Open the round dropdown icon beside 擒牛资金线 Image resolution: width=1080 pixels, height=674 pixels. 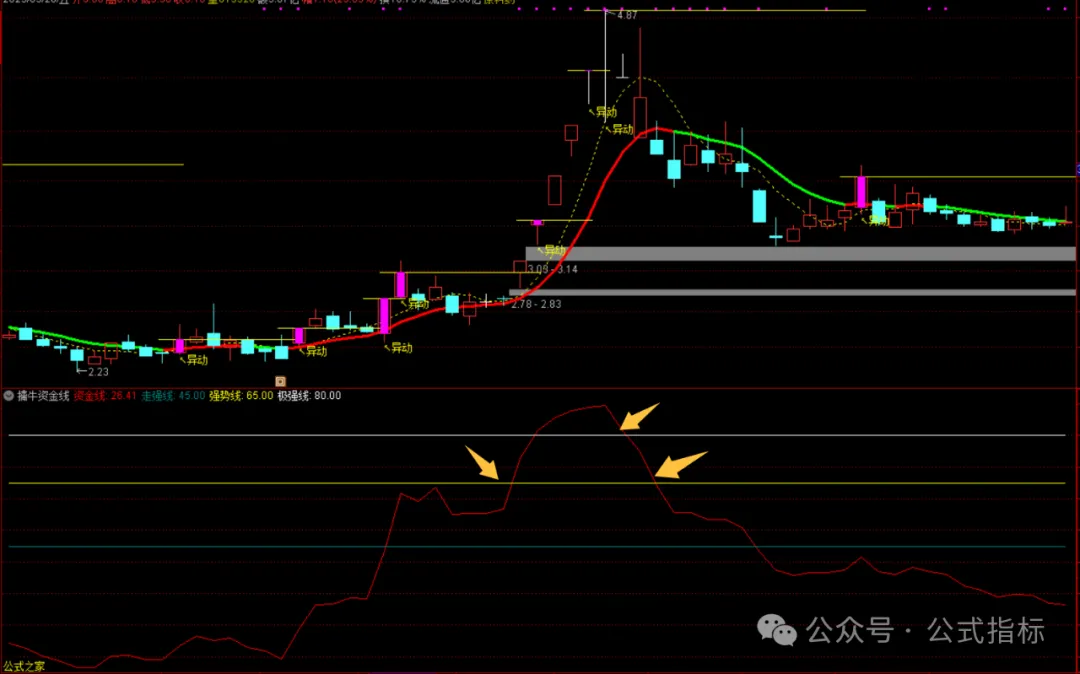point(8,396)
